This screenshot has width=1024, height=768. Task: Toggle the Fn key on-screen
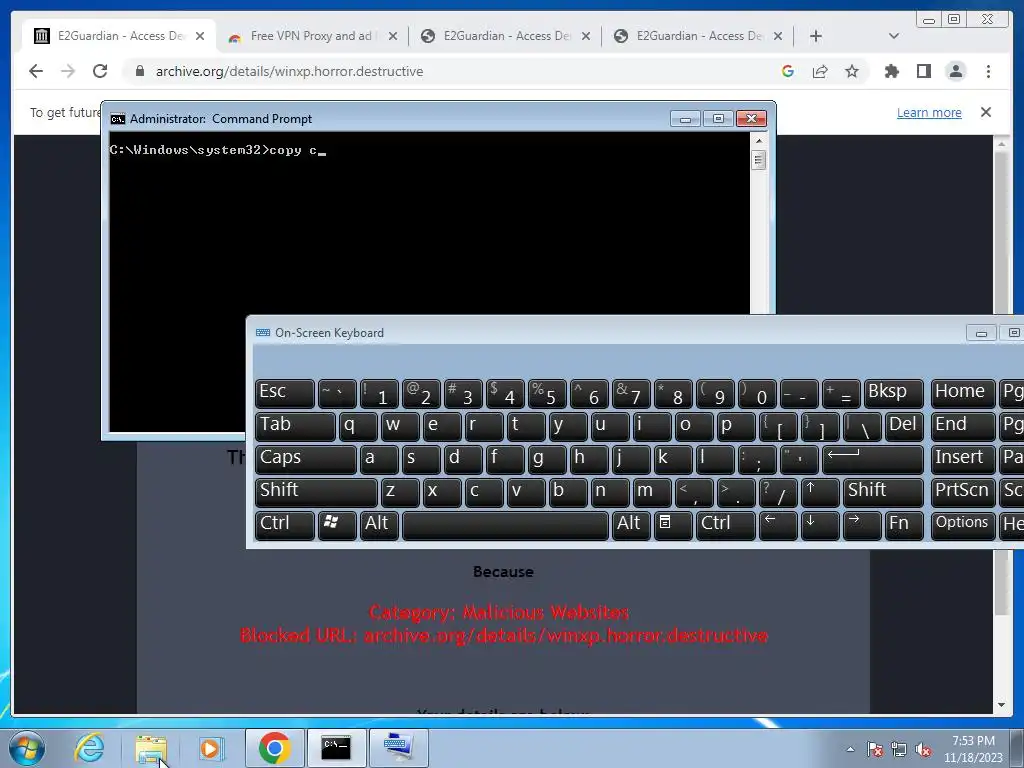pos(904,525)
